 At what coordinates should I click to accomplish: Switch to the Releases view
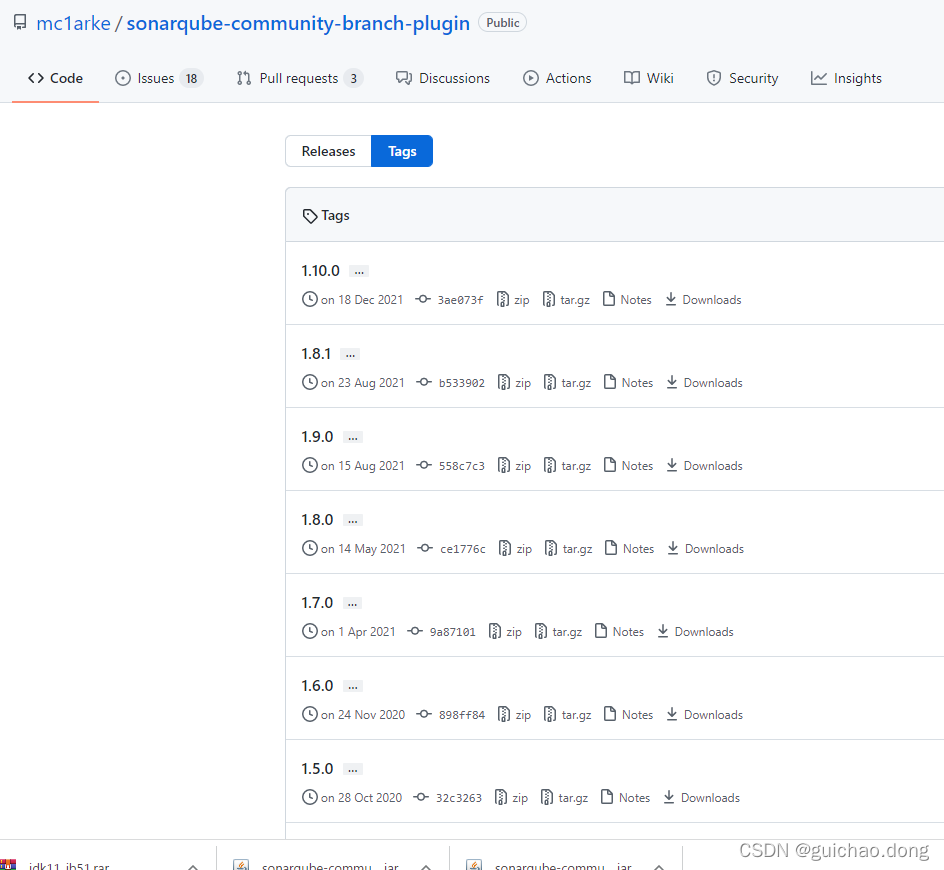pyautogui.click(x=328, y=151)
